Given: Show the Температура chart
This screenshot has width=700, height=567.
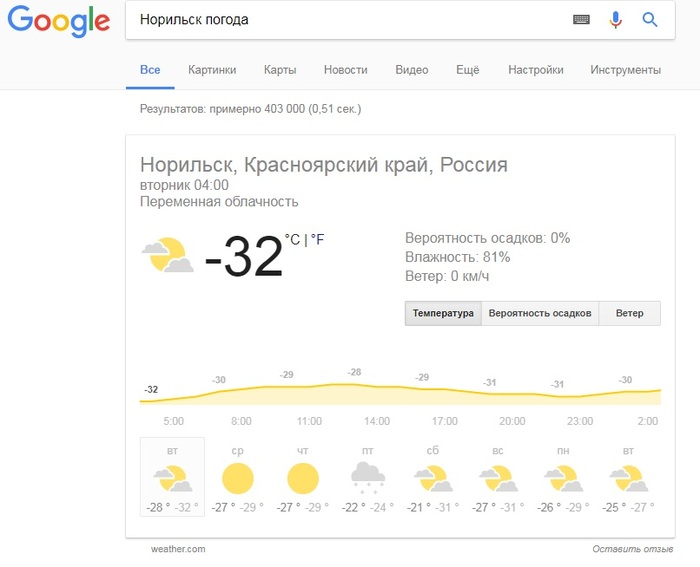Looking at the screenshot, I should pyautogui.click(x=443, y=313).
